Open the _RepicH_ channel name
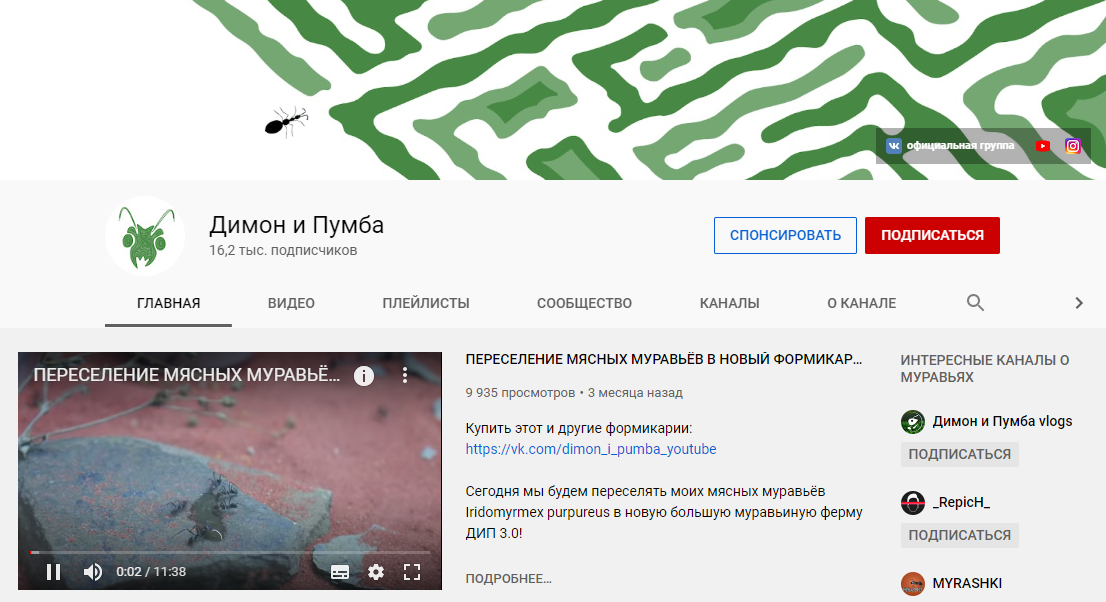 coord(961,502)
